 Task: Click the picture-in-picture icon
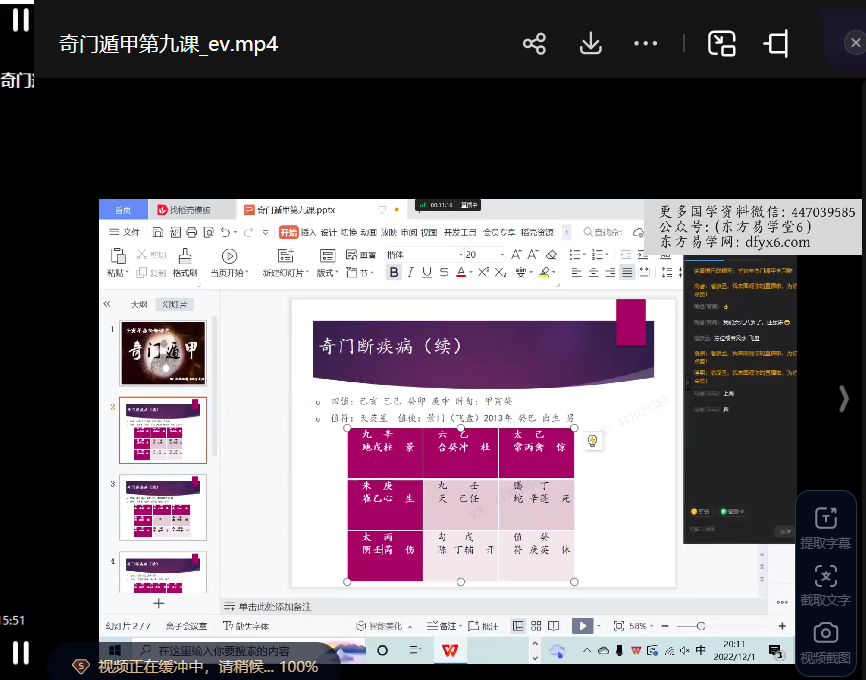(721, 44)
